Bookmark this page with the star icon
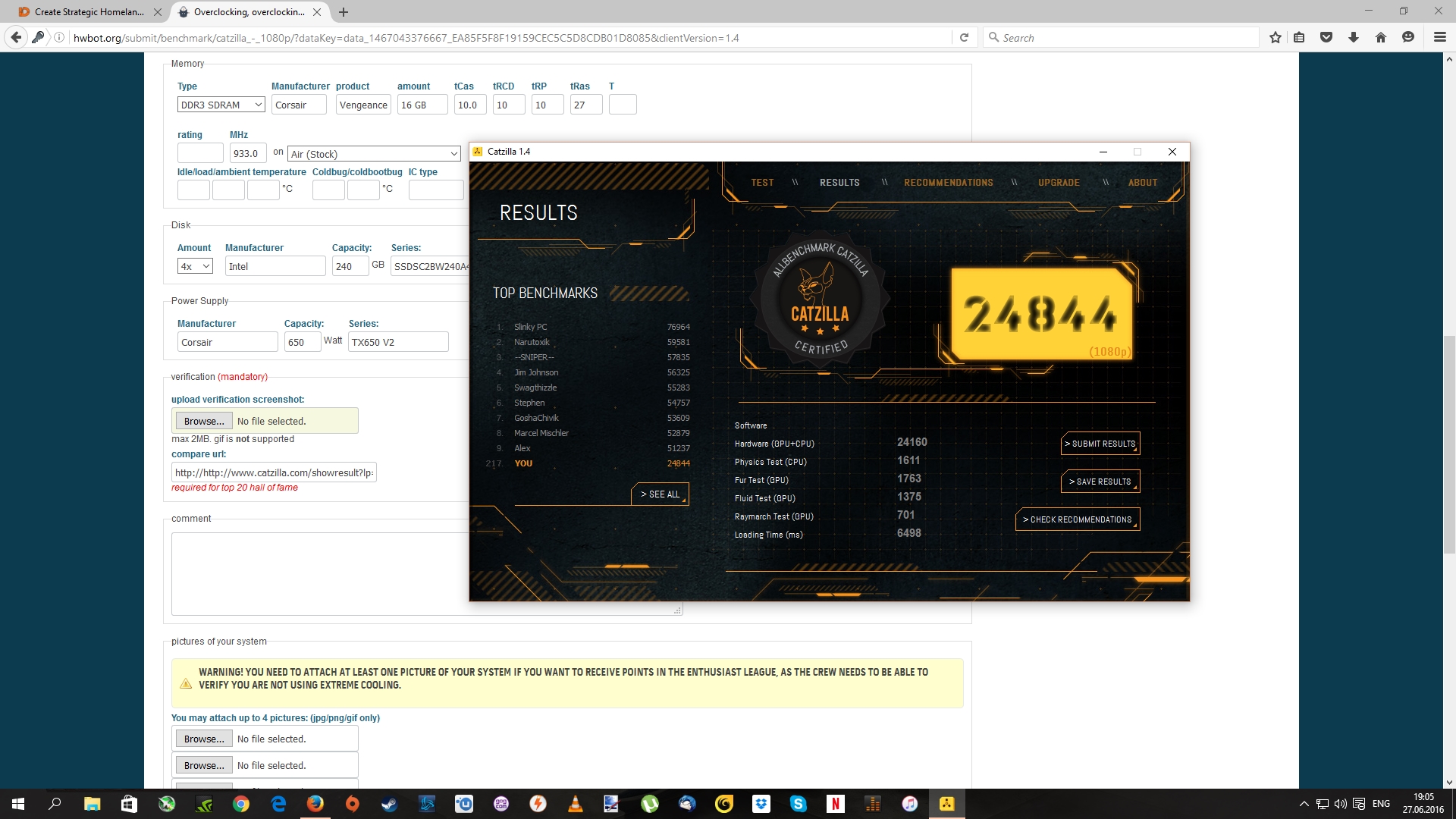The image size is (1456, 819). 1276,37
